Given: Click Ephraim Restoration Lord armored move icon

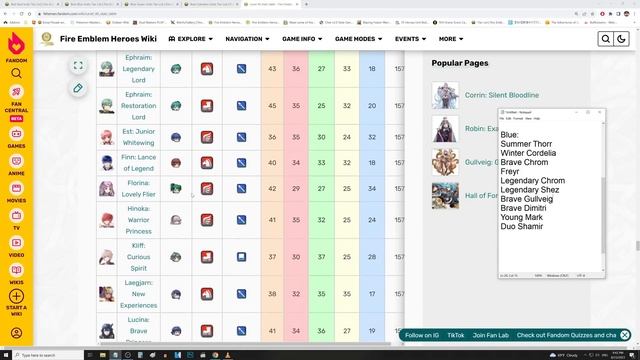Looking at the screenshot, I should [x=207, y=106].
